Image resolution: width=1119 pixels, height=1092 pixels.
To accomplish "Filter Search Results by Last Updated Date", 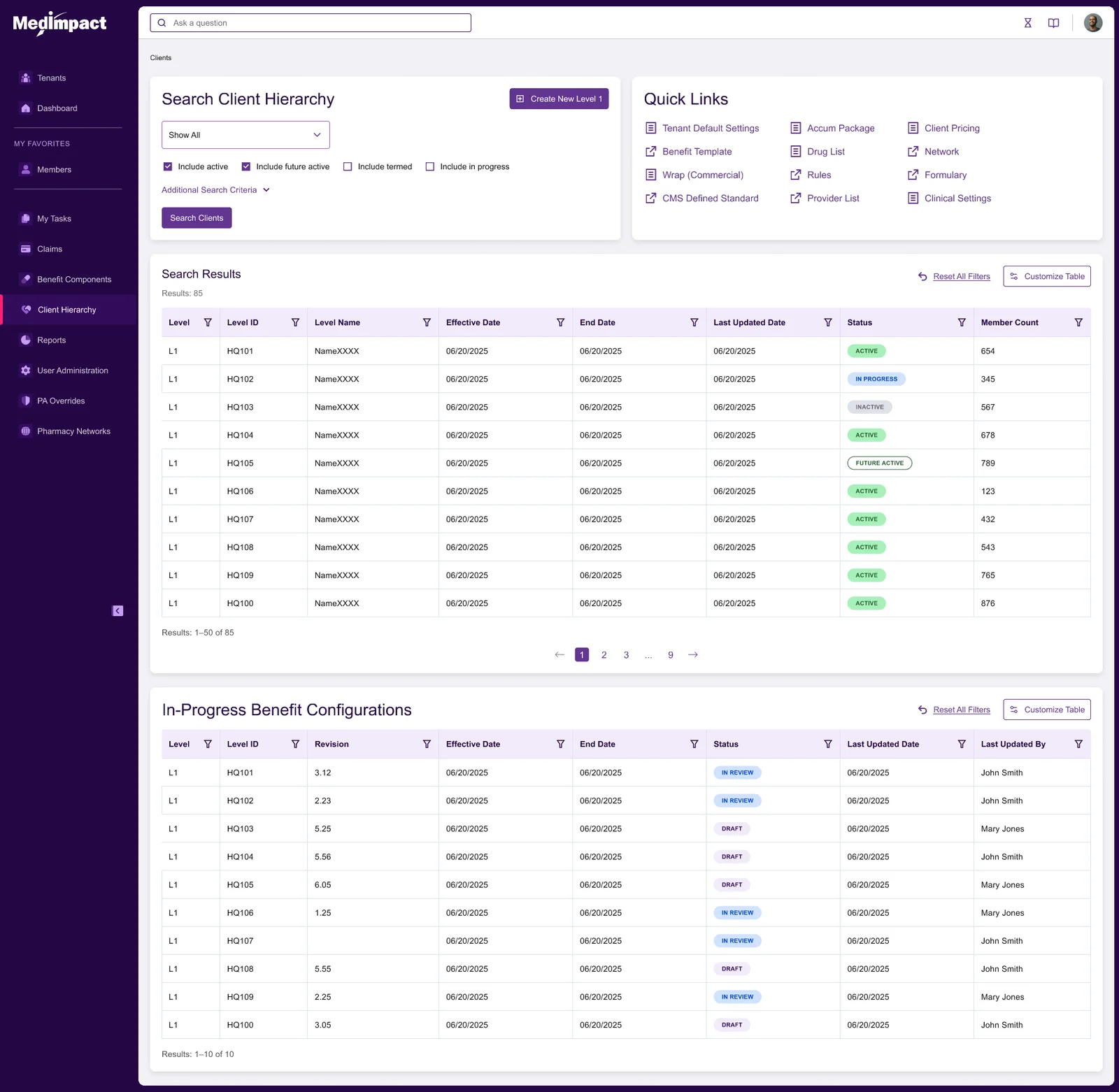I will pyautogui.click(x=828, y=322).
